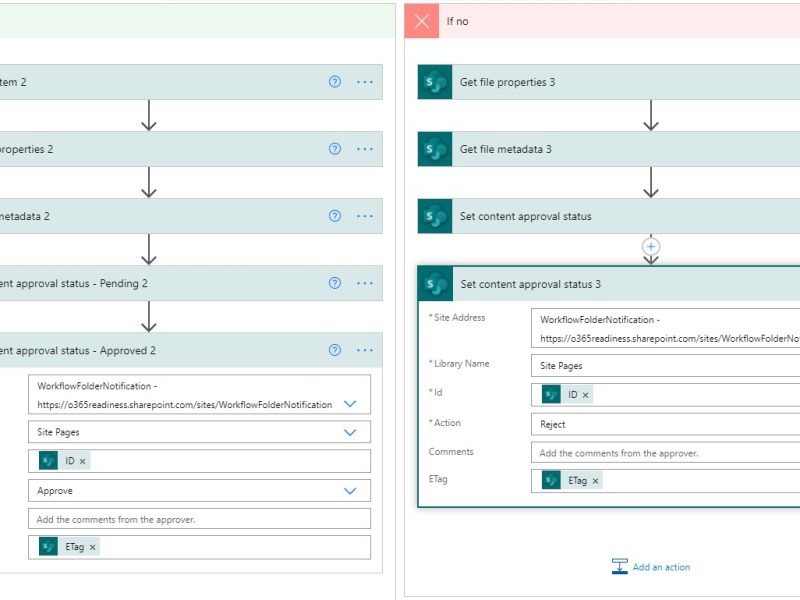Click the Add an action link
The image size is (800, 600).
tap(660, 567)
